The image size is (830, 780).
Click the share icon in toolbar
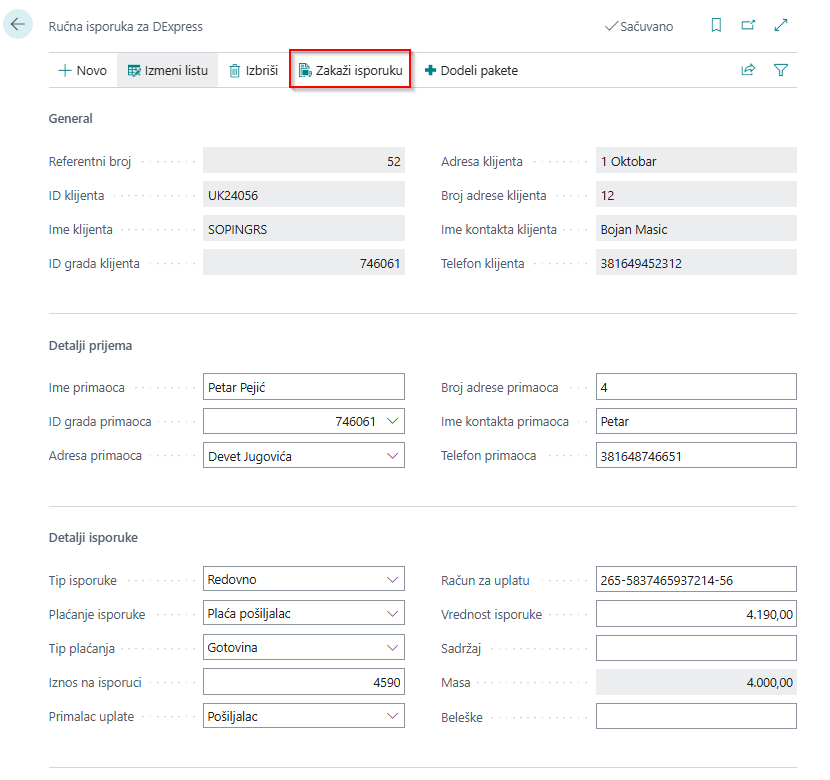pos(748,71)
